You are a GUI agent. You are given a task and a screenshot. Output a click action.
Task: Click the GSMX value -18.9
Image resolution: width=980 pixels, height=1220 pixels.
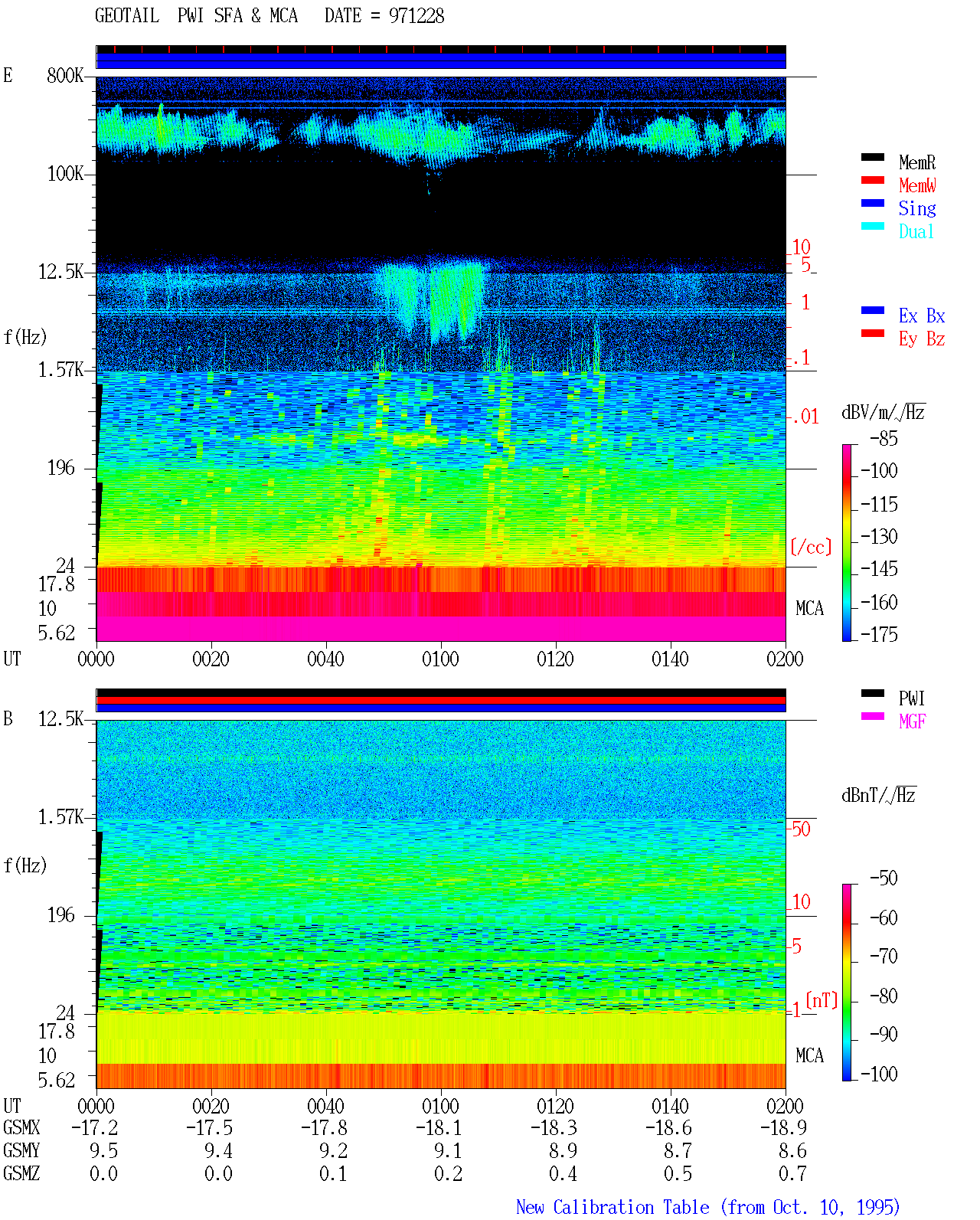click(783, 1127)
